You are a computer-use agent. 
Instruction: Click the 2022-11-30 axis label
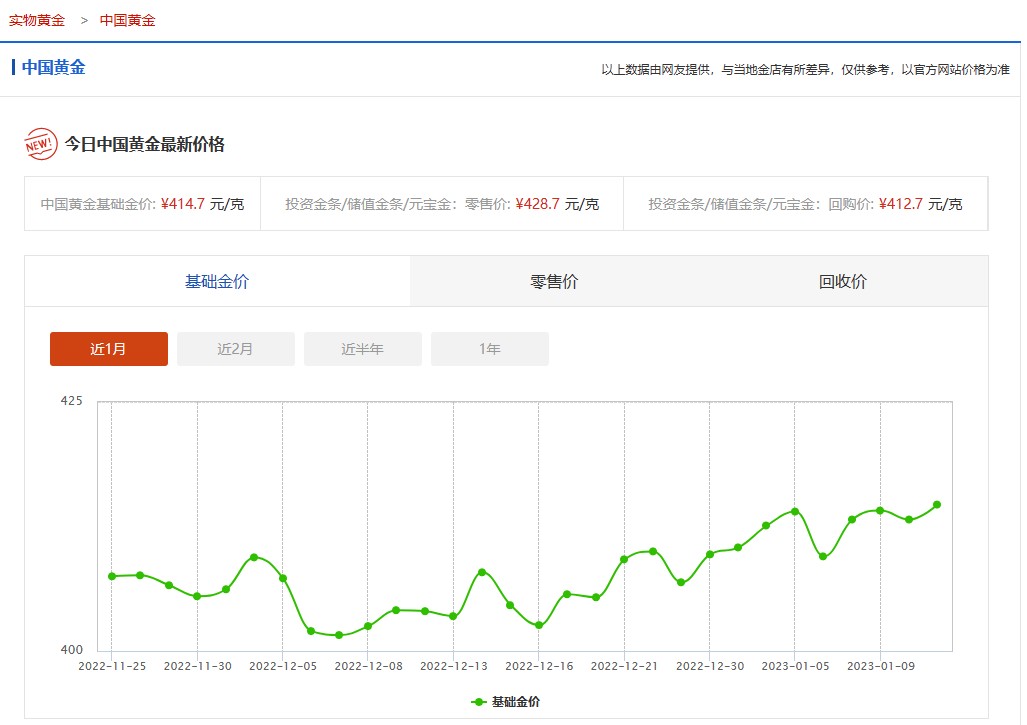tap(198, 666)
